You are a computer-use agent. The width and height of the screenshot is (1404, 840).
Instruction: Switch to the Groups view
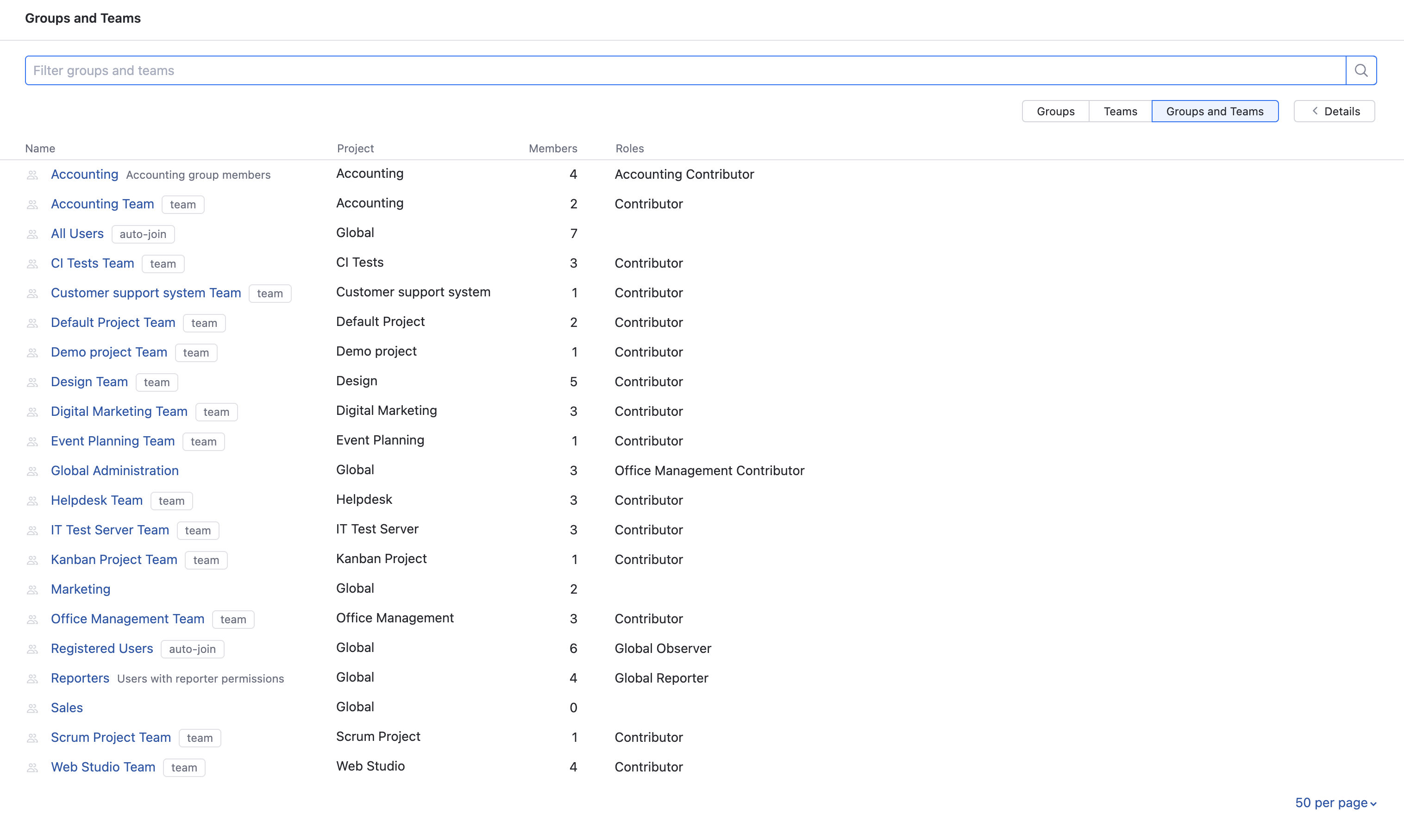click(x=1055, y=111)
